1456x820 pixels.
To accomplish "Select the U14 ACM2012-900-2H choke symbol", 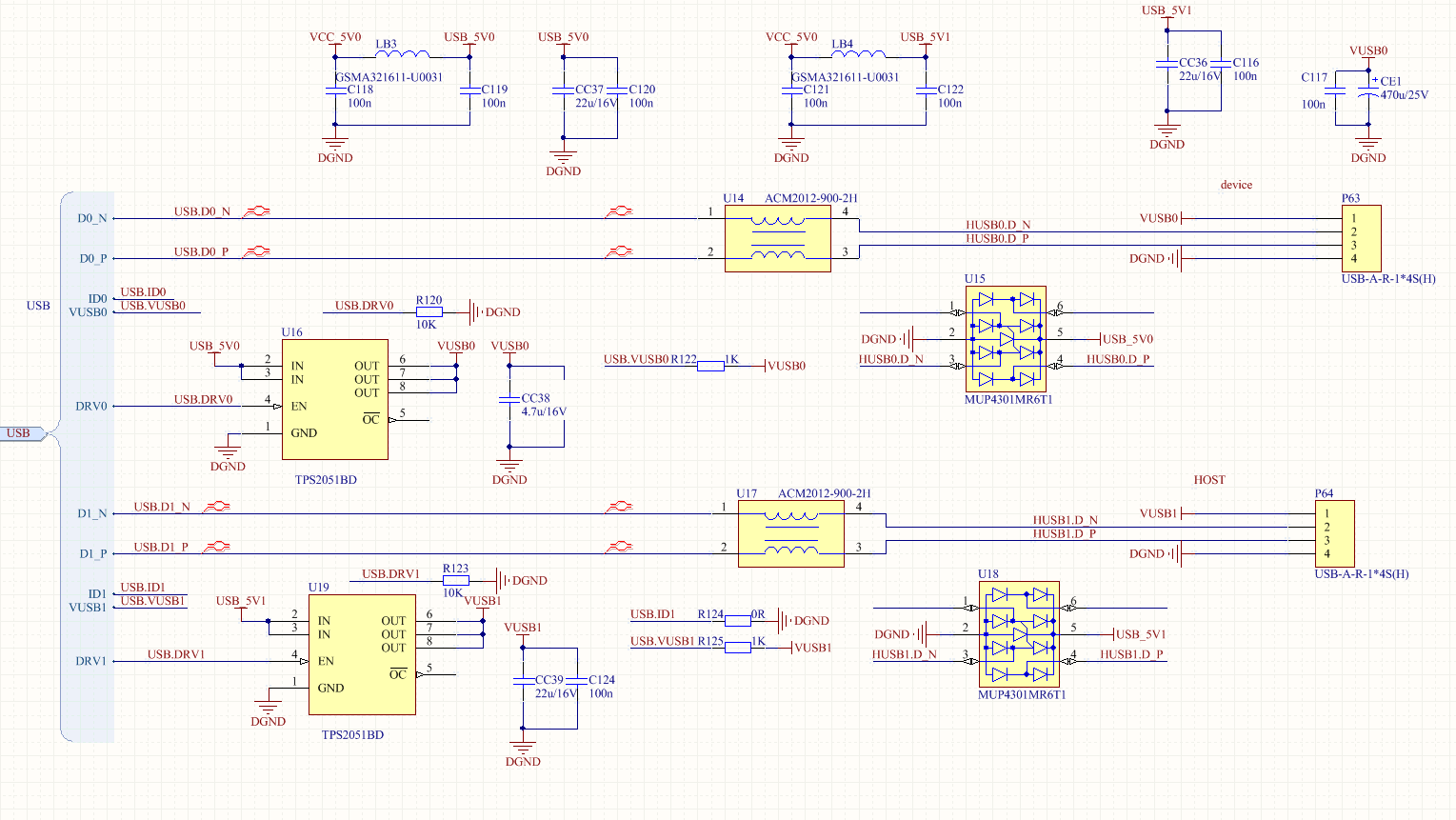I will pos(777,238).
